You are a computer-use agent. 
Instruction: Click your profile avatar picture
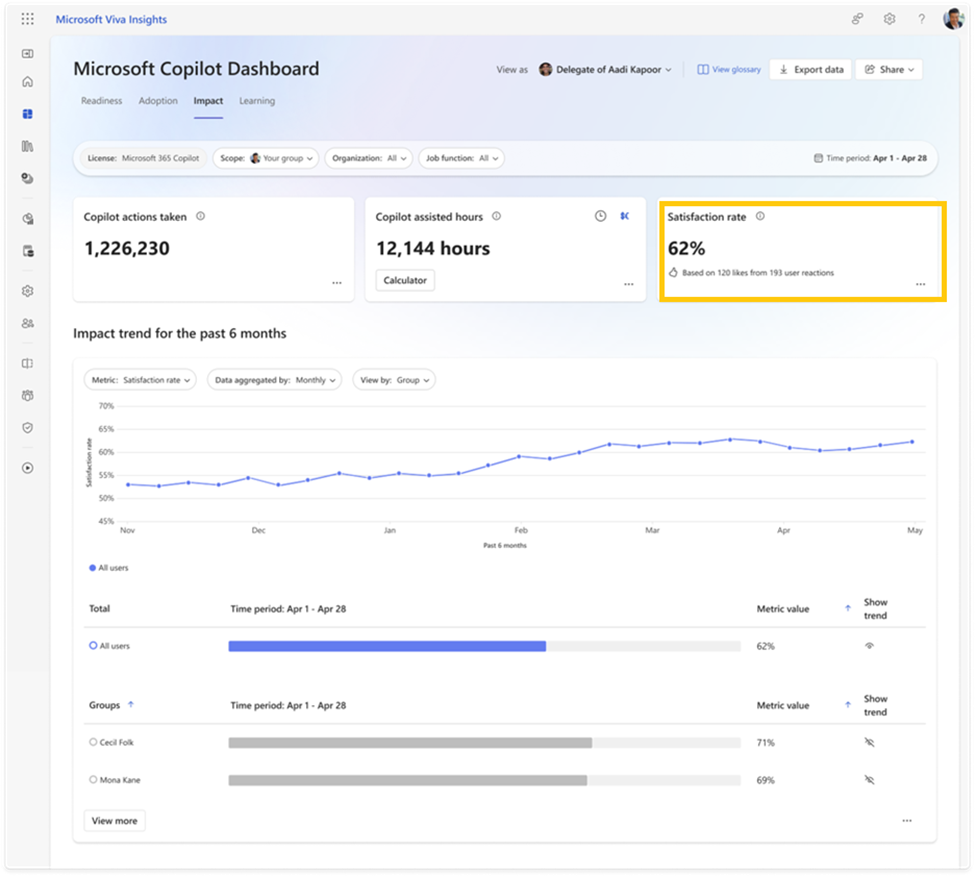coord(952,17)
